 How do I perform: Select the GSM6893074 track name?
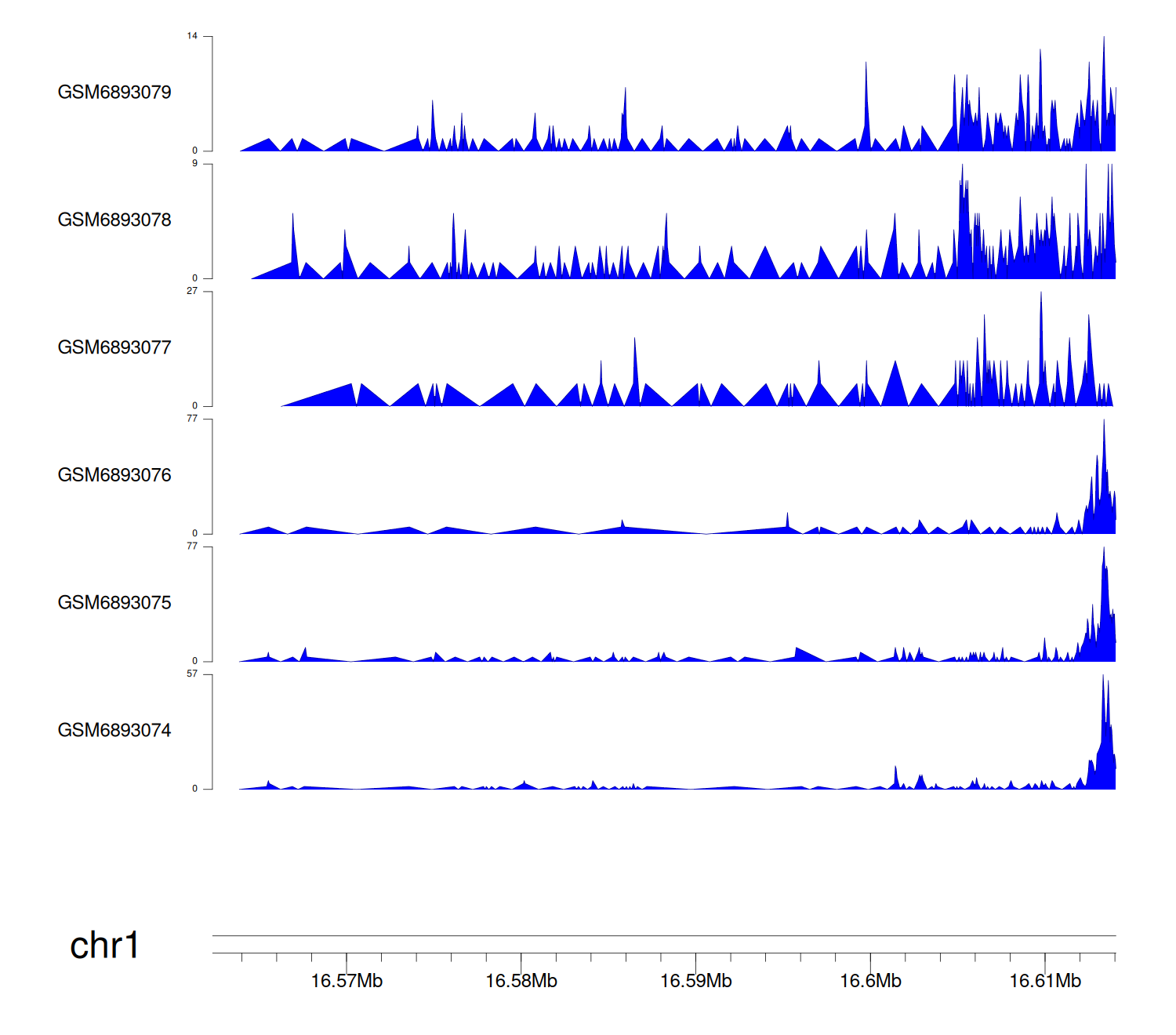114,731
